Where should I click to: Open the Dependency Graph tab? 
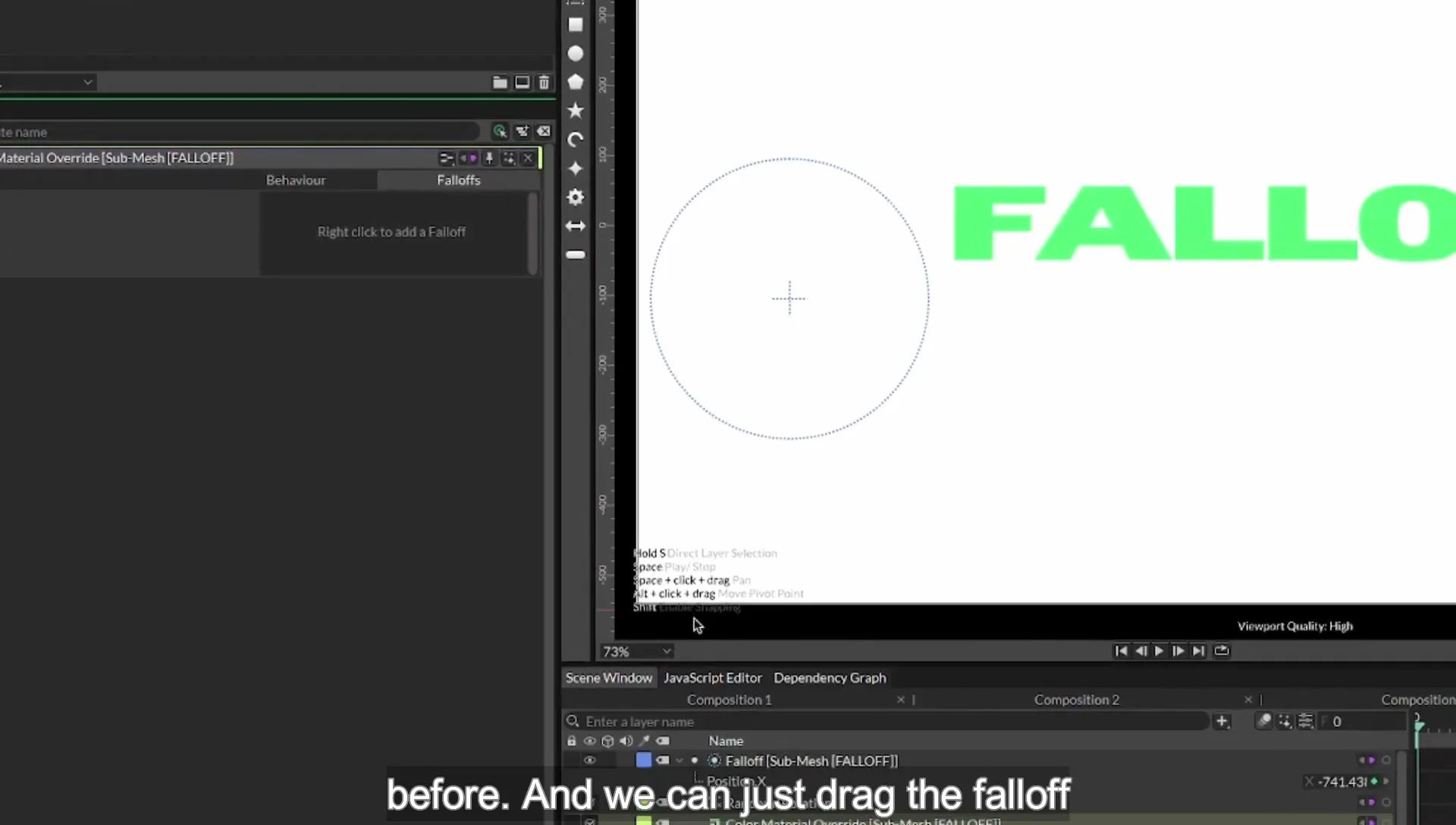point(830,678)
